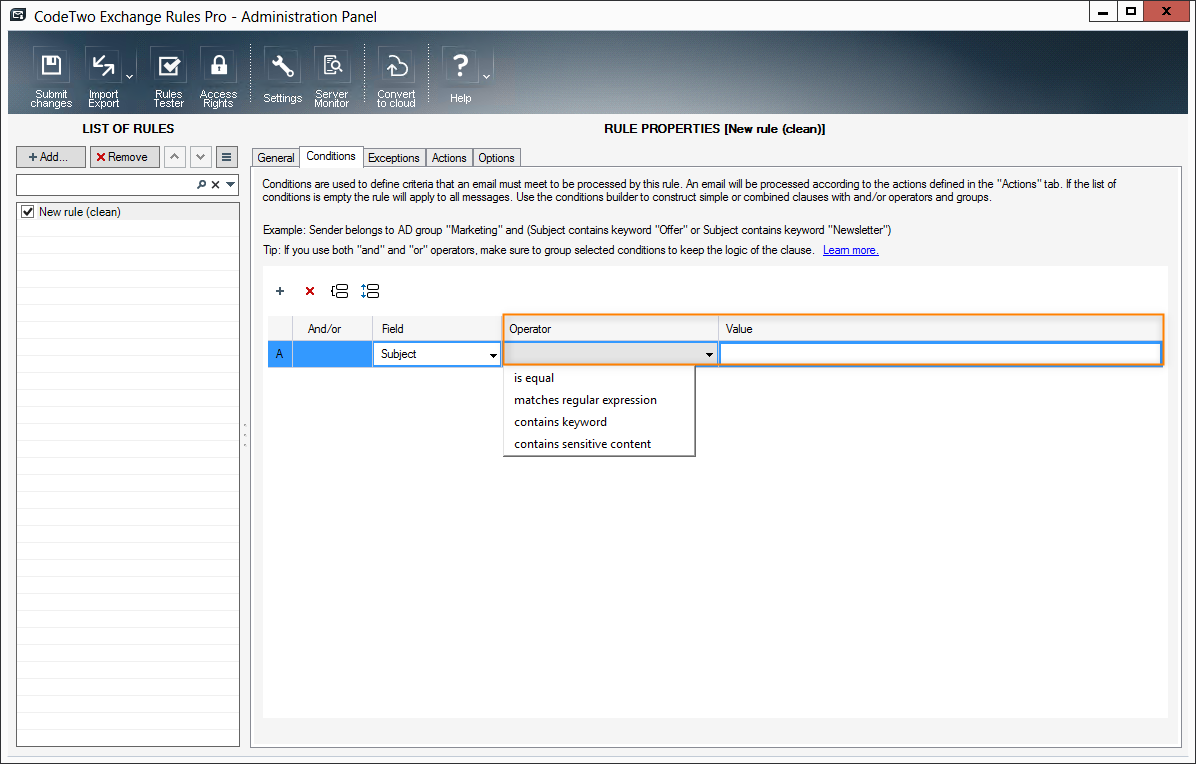Follow the Learn more link
The width and height of the screenshot is (1196, 764).
click(850, 250)
